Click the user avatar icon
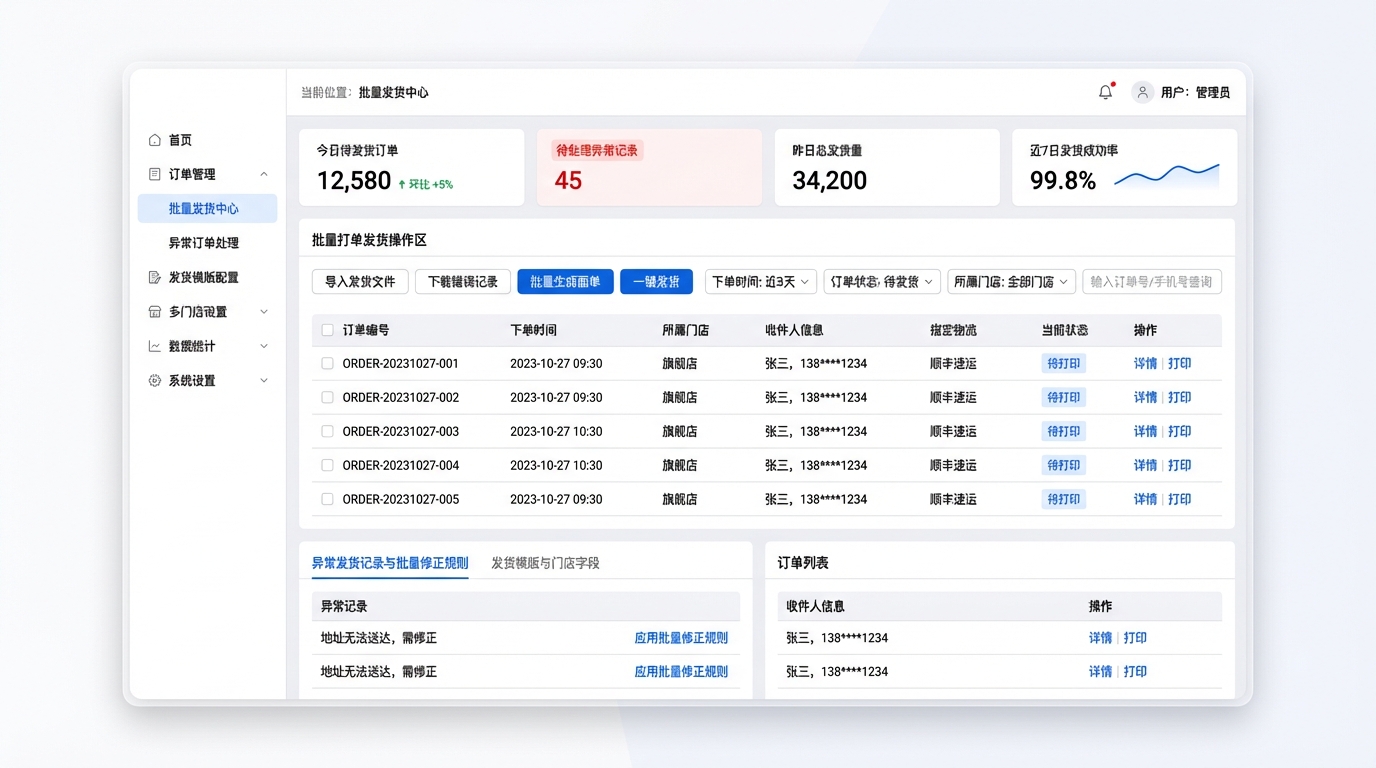Viewport: 1376px width, 768px height. click(1142, 92)
